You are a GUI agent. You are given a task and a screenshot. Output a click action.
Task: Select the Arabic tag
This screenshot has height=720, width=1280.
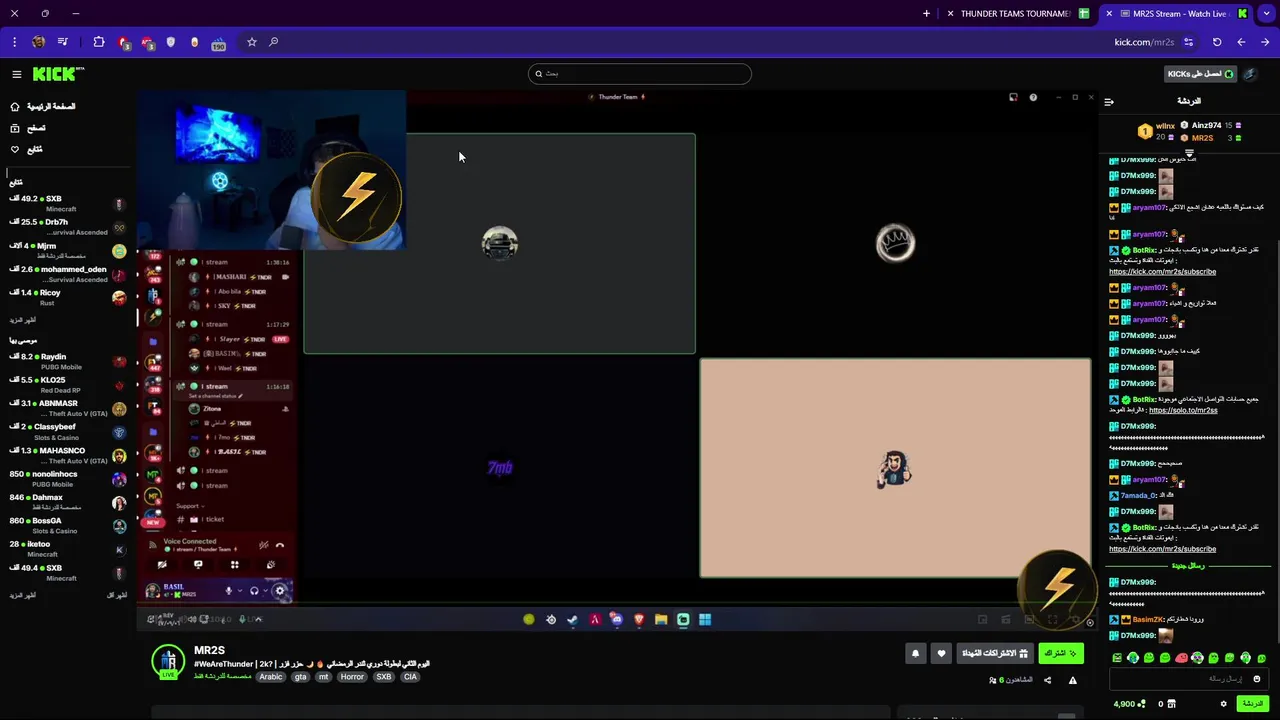[271, 677]
